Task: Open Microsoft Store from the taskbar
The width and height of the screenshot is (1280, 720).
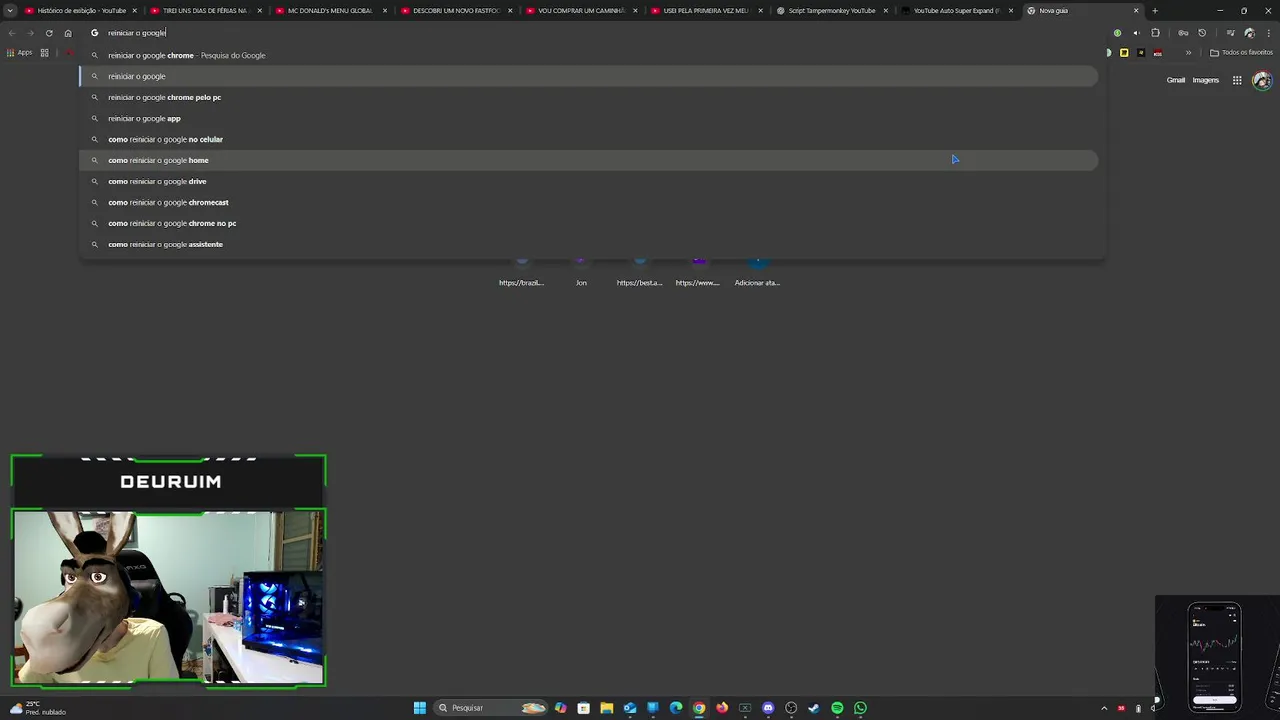Action: coord(583,708)
